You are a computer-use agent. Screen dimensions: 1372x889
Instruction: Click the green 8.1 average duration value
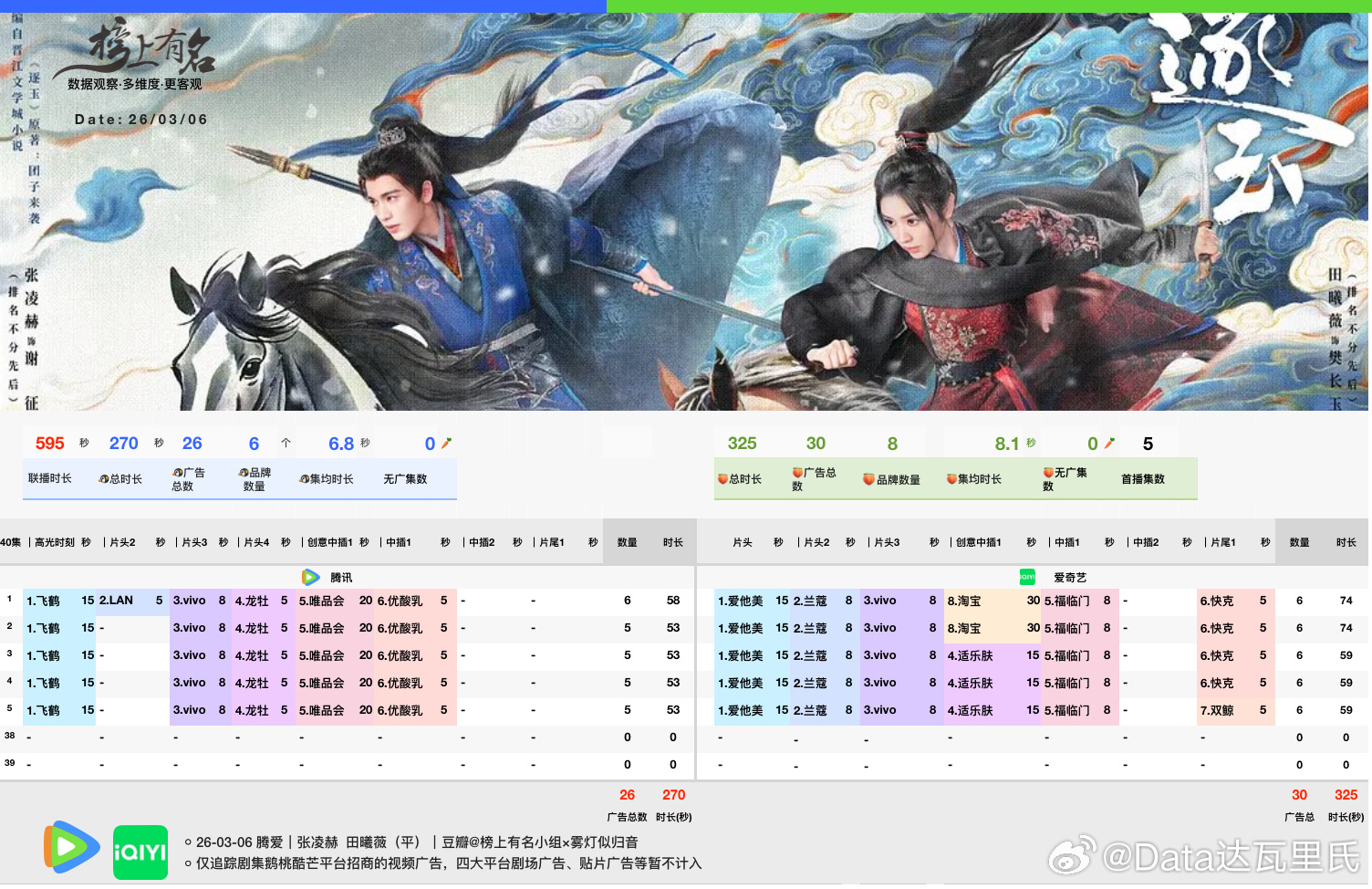tap(1007, 444)
